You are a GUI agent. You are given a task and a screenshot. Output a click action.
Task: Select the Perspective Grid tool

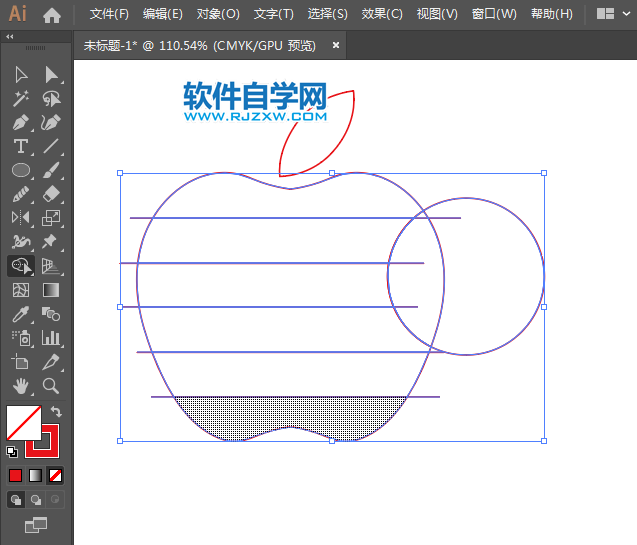click(x=51, y=266)
